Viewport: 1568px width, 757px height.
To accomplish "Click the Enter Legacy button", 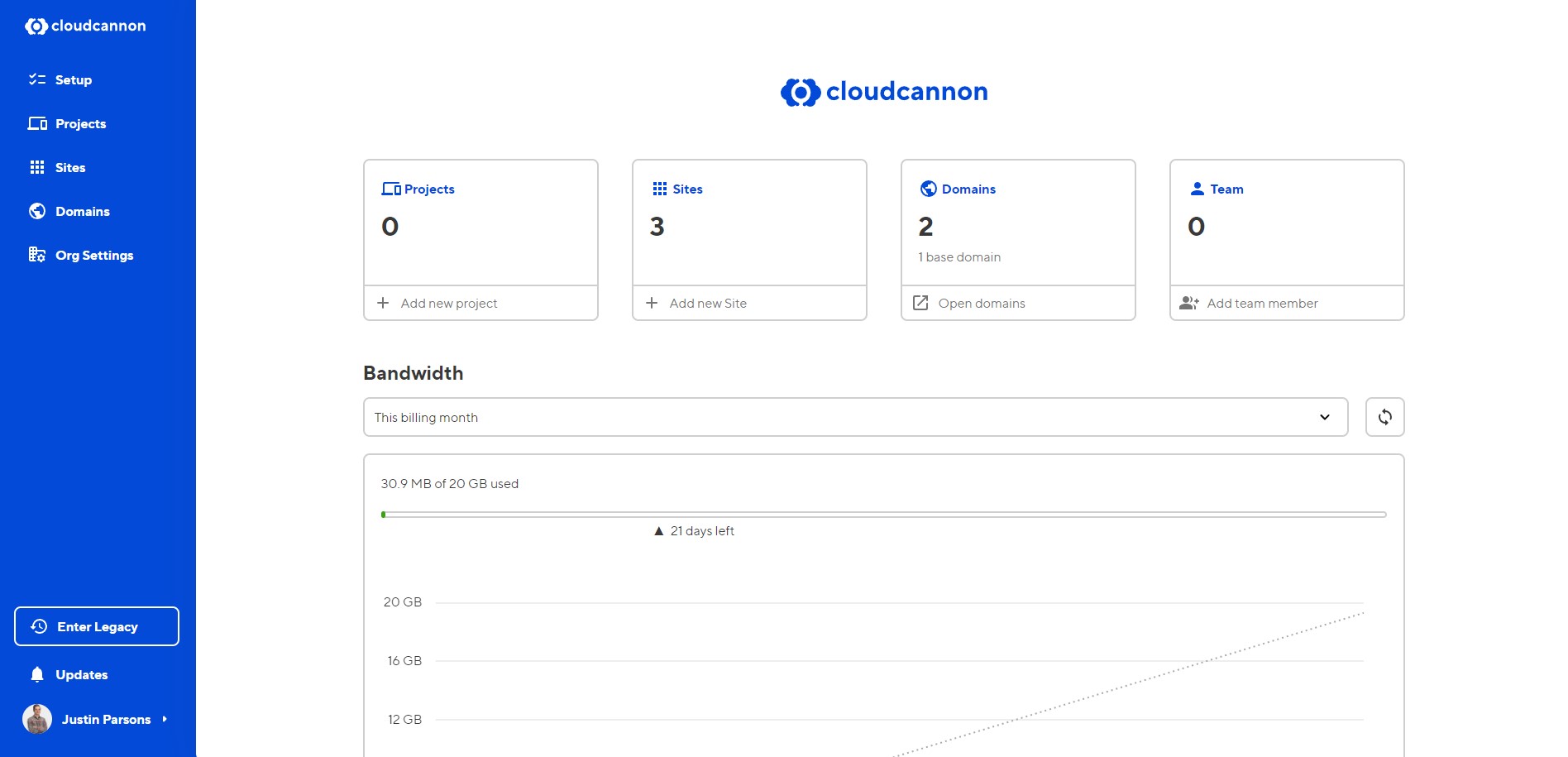I will tap(97, 626).
